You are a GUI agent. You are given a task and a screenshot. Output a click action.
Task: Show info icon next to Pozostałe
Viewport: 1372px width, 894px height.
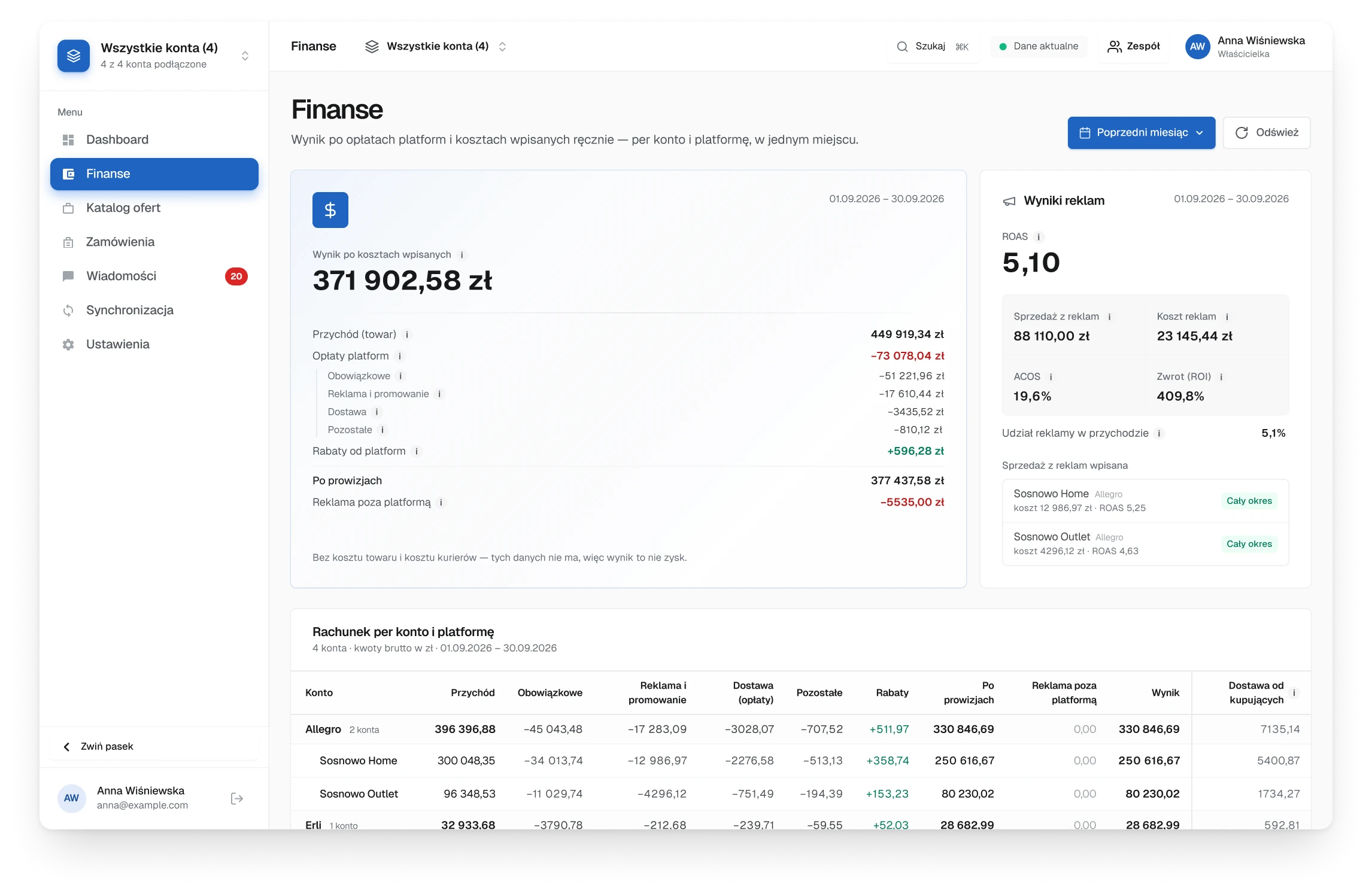click(x=383, y=430)
